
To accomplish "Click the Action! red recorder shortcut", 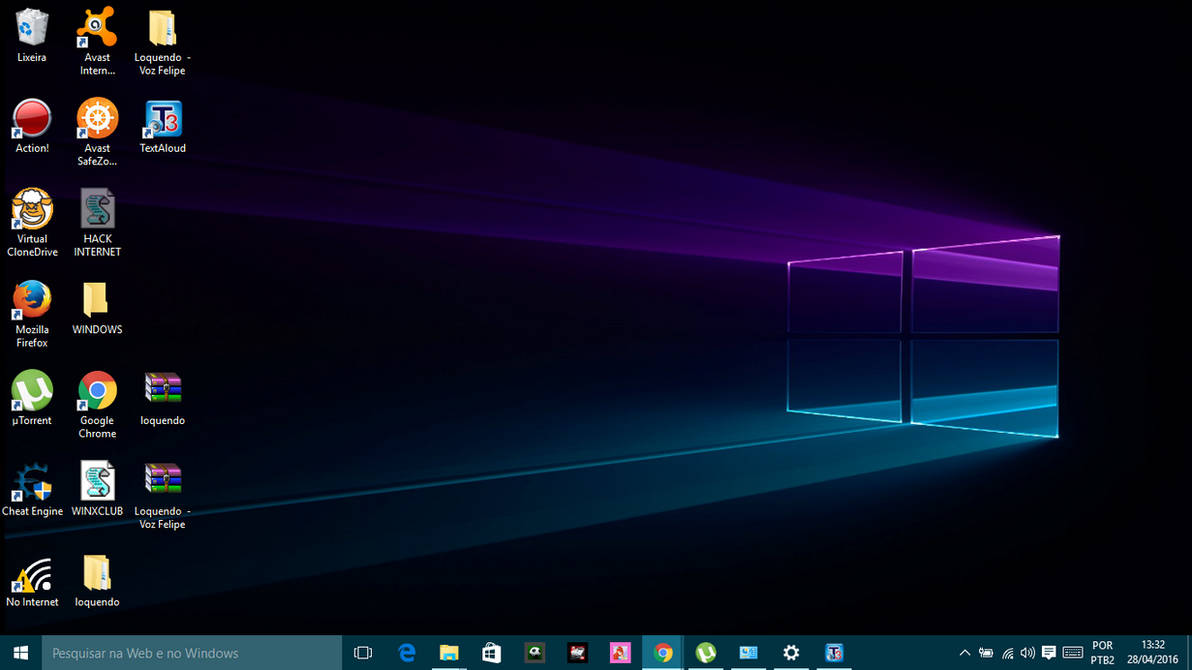I will 32,126.
